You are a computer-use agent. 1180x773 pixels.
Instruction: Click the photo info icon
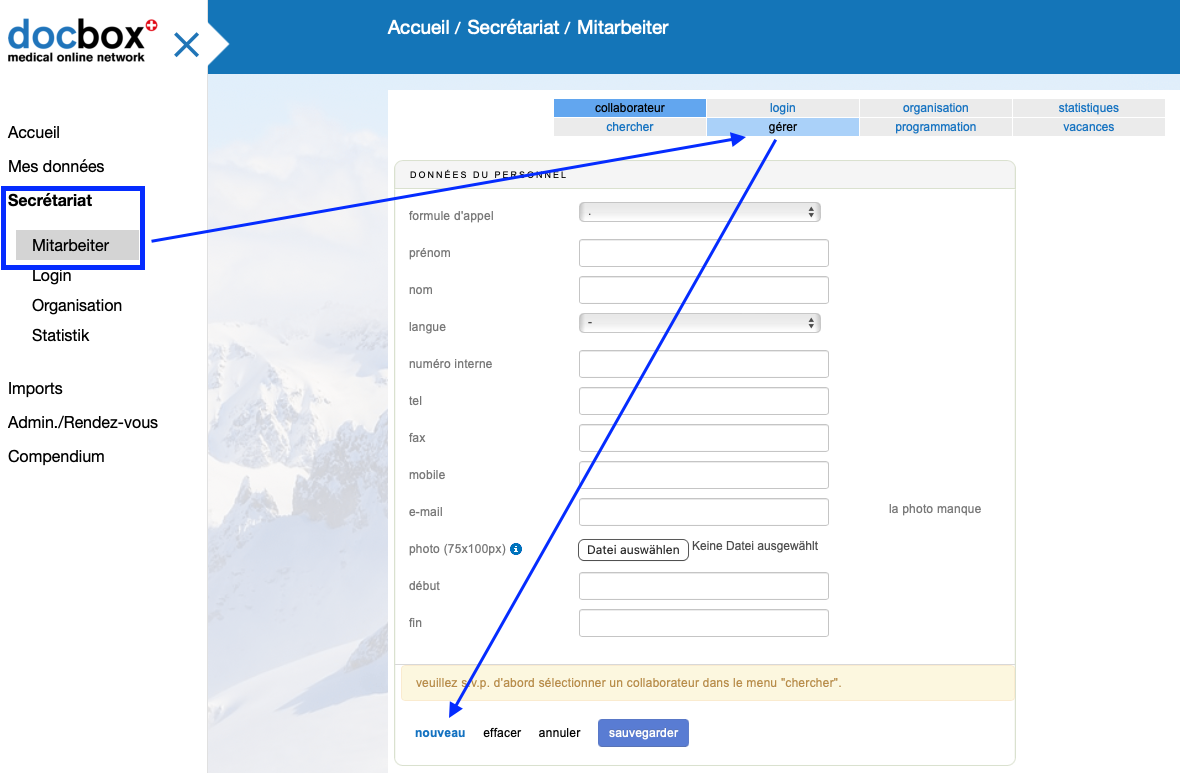516,549
